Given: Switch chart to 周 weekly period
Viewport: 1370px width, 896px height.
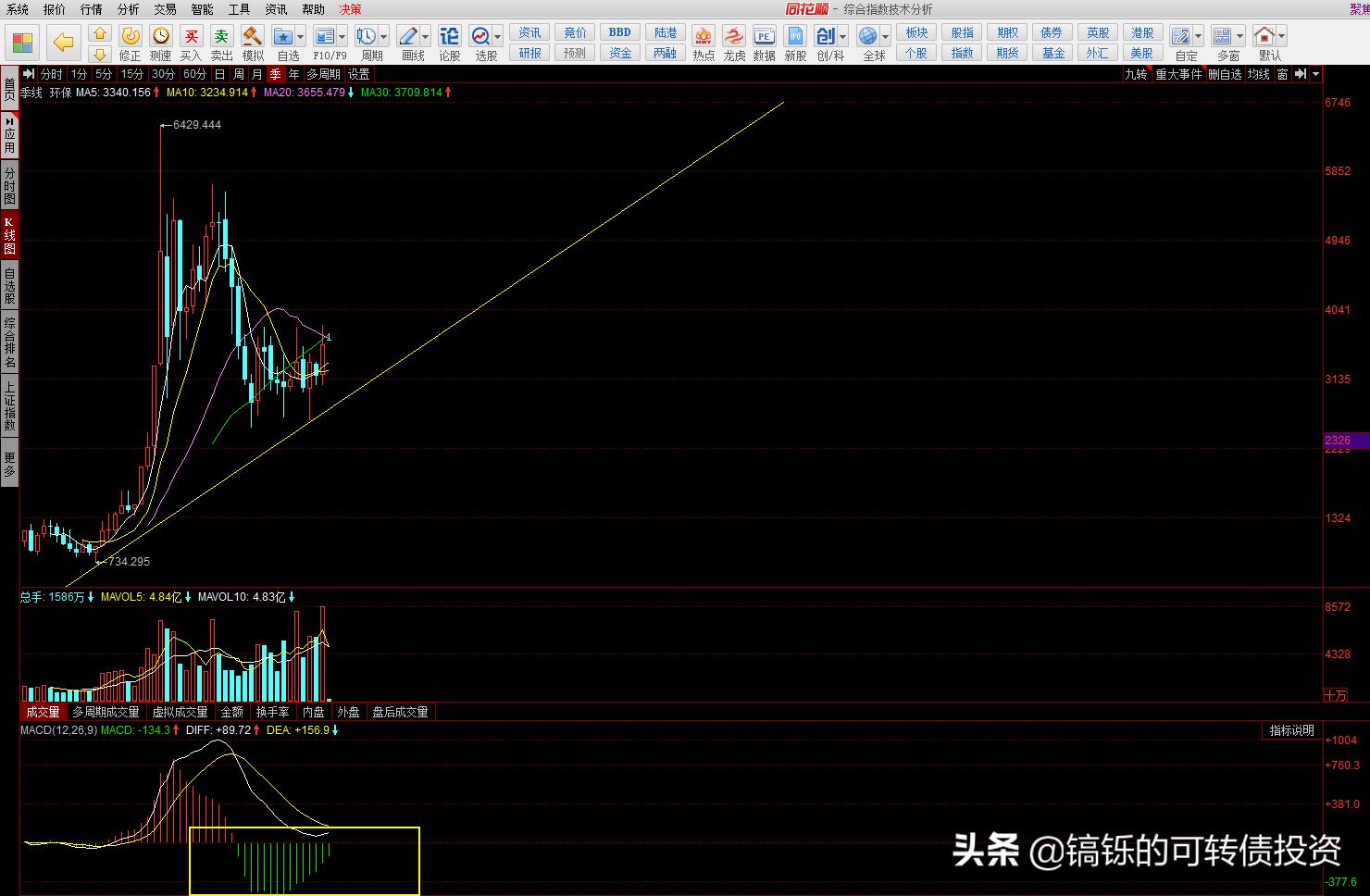Looking at the screenshot, I should [x=239, y=74].
